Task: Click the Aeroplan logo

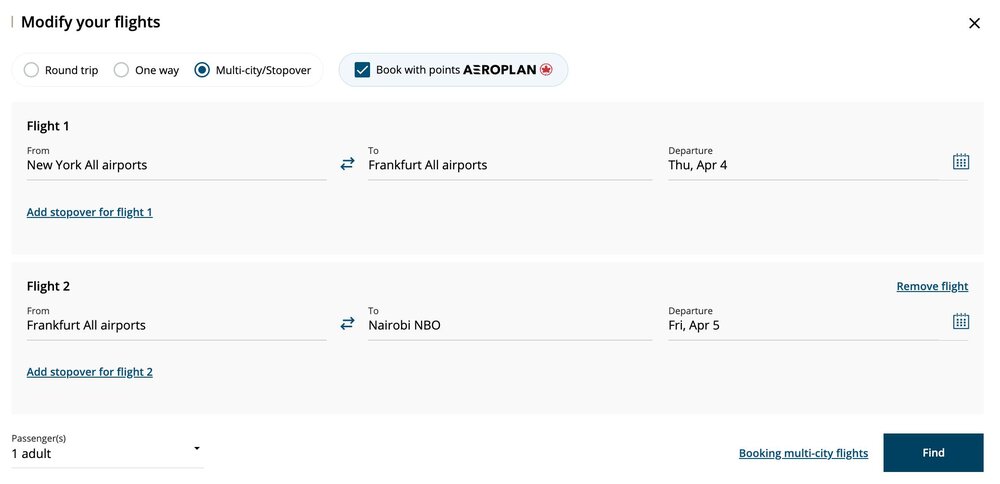Action: point(508,70)
